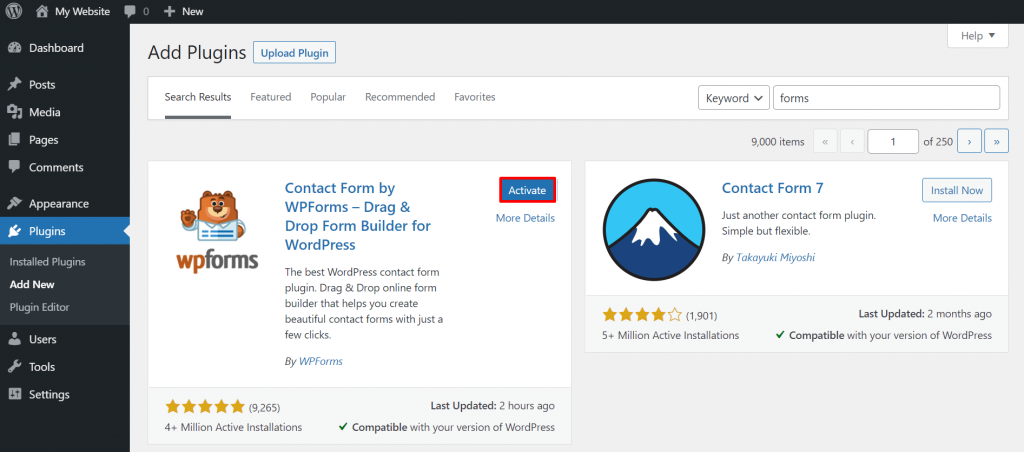Switch to Recommended tab
This screenshot has height=452, width=1024.
(x=400, y=97)
